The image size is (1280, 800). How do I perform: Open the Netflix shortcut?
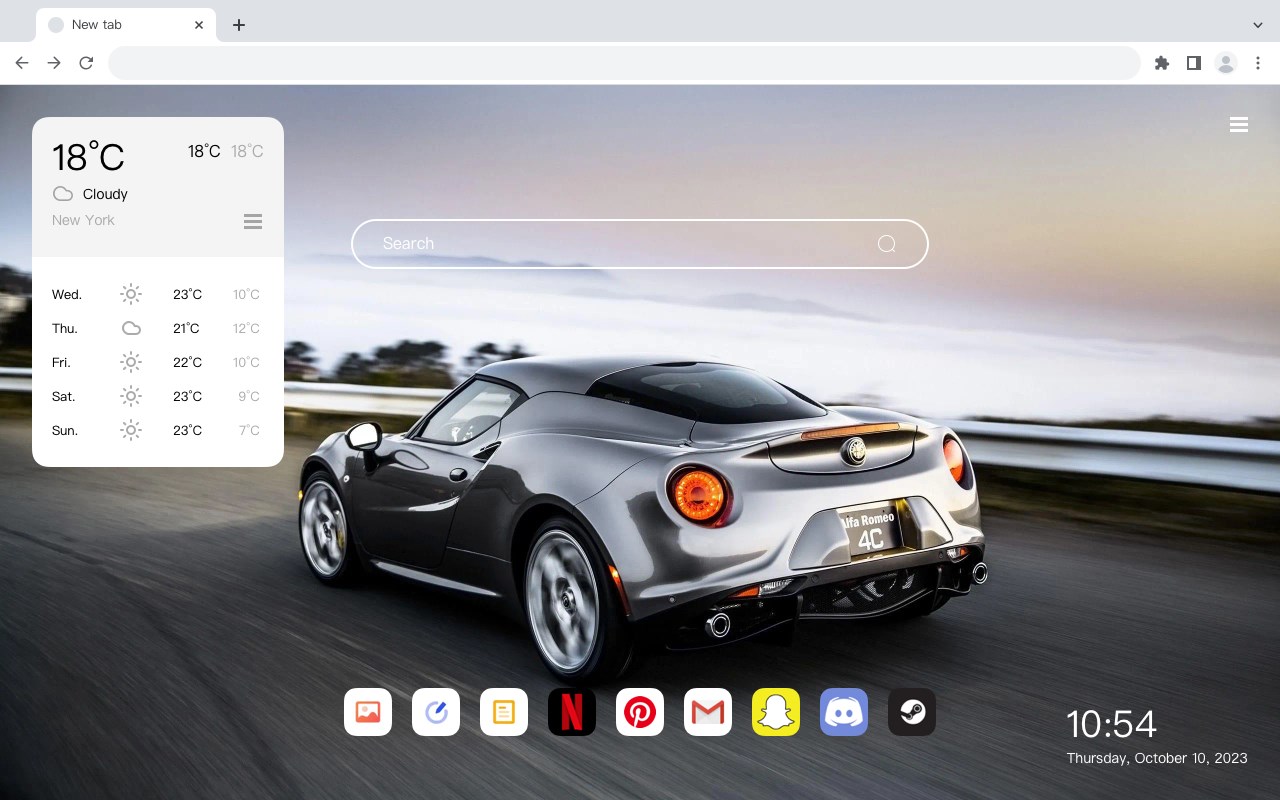[572, 712]
